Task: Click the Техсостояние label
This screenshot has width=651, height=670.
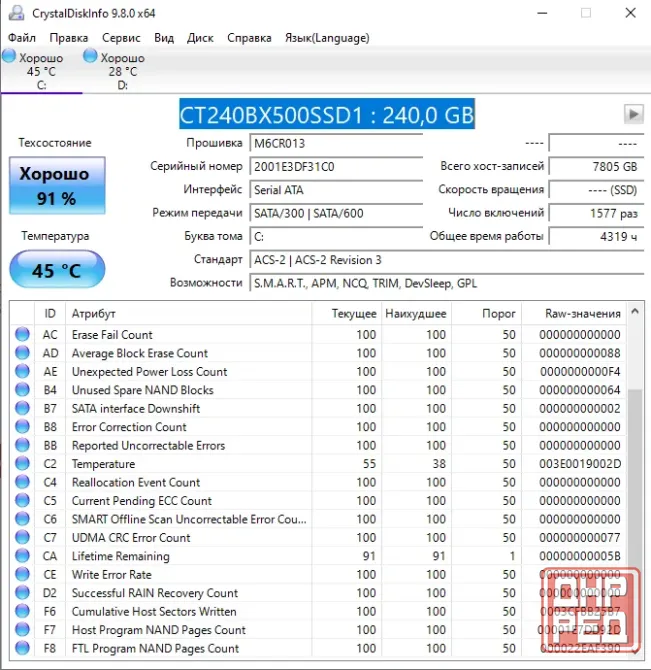Action: click(55, 142)
